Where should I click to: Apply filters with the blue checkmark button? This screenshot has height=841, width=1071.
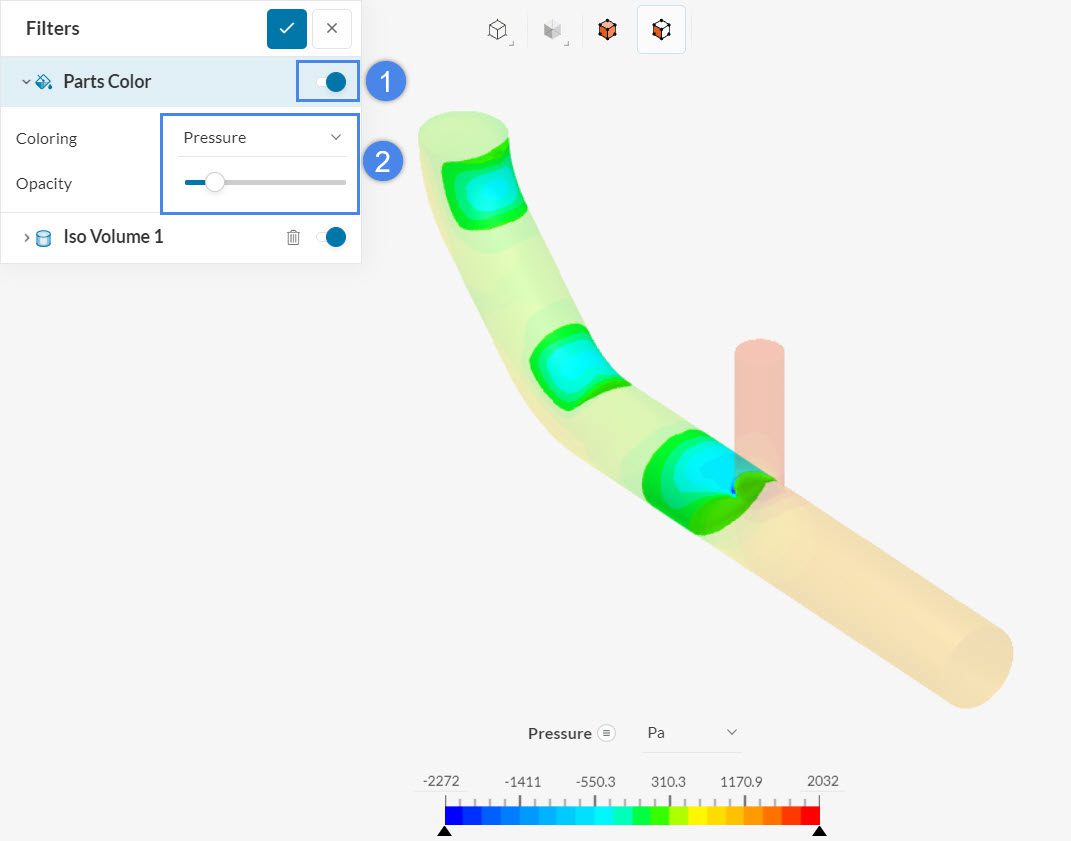click(x=286, y=29)
